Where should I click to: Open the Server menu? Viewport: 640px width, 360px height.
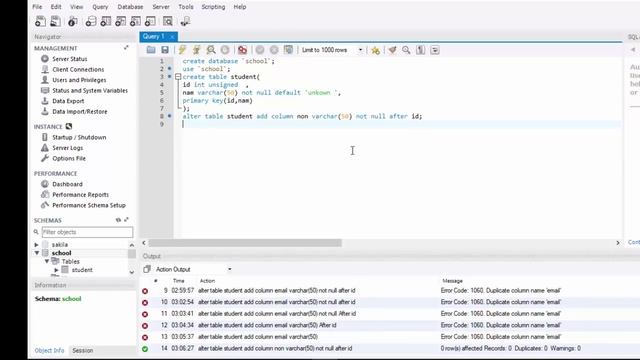point(161,7)
